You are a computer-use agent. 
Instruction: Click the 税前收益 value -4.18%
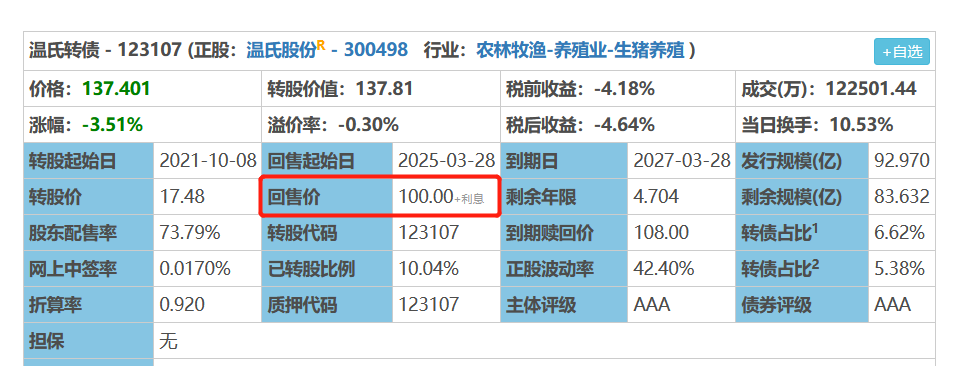coord(624,89)
